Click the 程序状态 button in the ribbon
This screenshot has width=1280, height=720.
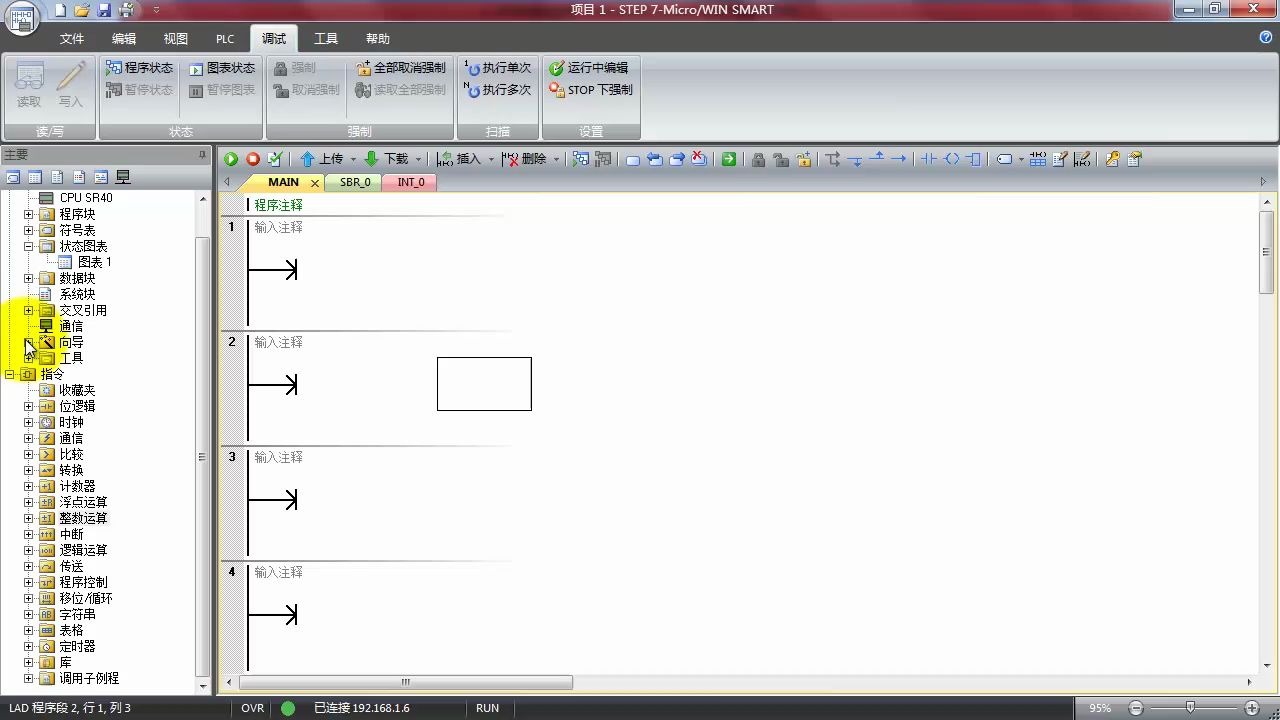click(x=139, y=68)
